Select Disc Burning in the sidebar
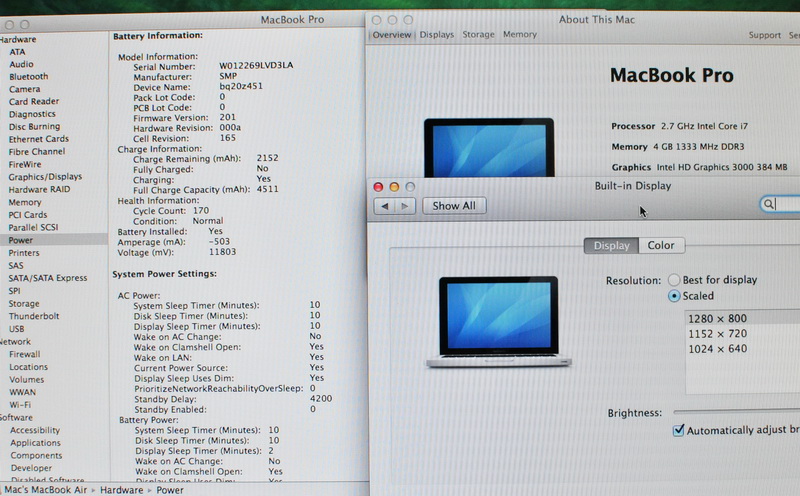800x496 pixels. click(x=34, y=127)
